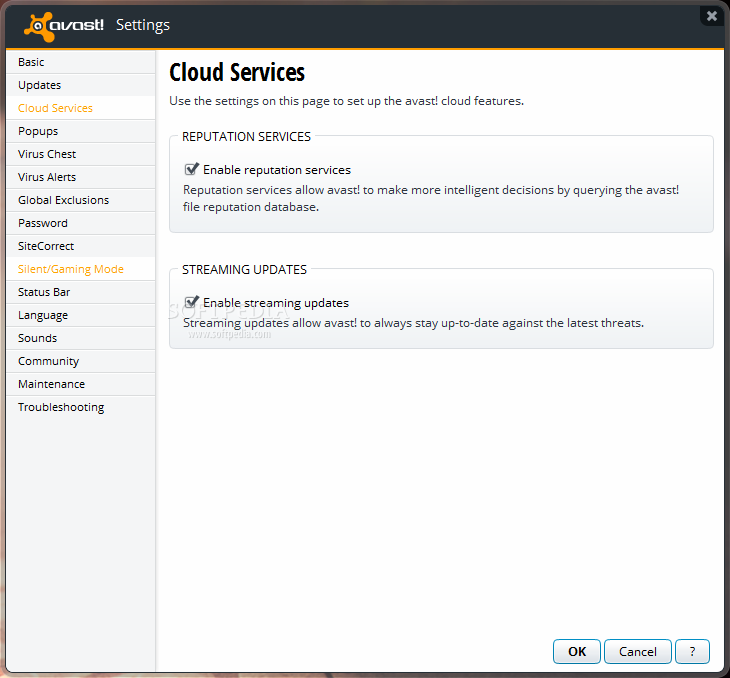Open help with question mark button

692,651
